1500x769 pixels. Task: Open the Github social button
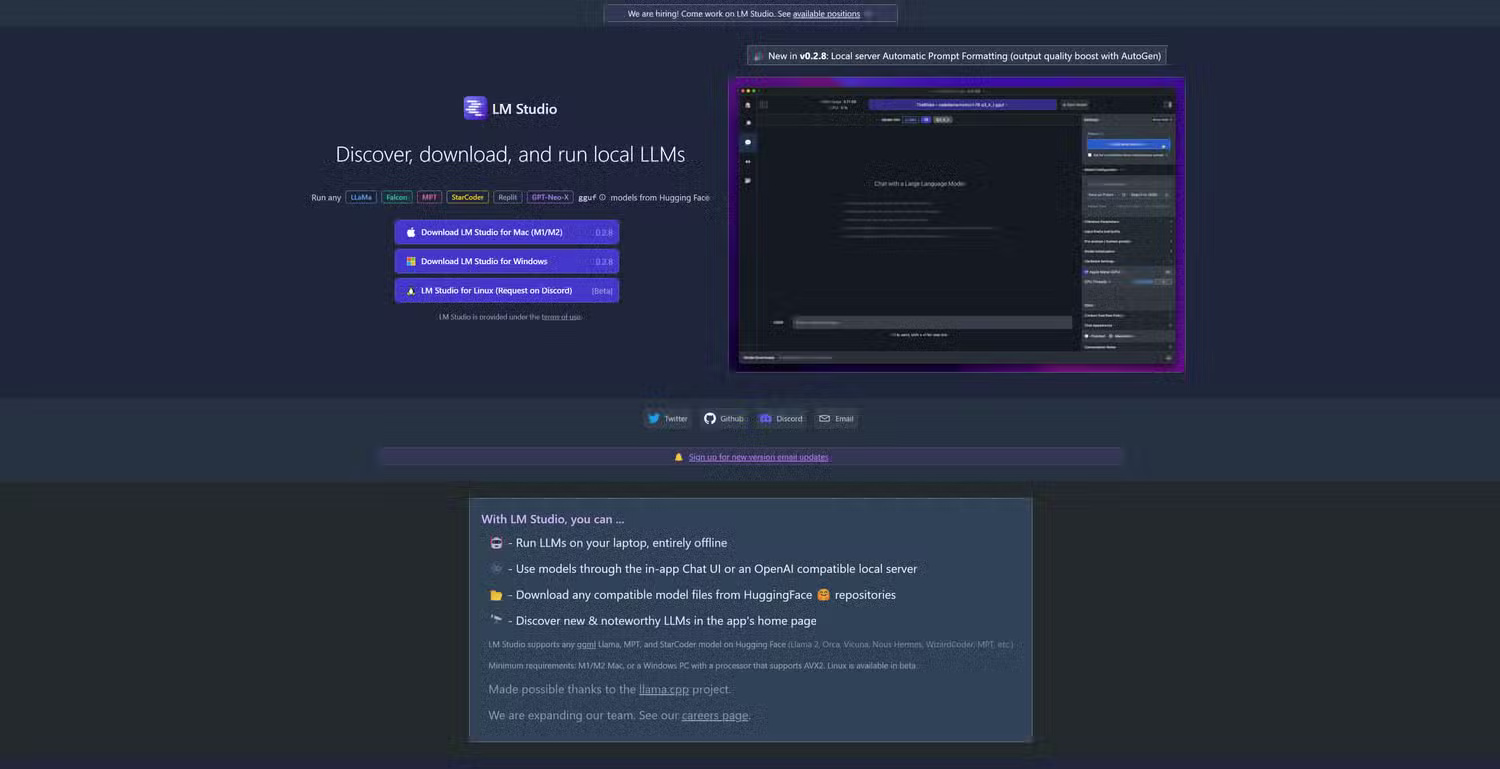tap(724, 419)
